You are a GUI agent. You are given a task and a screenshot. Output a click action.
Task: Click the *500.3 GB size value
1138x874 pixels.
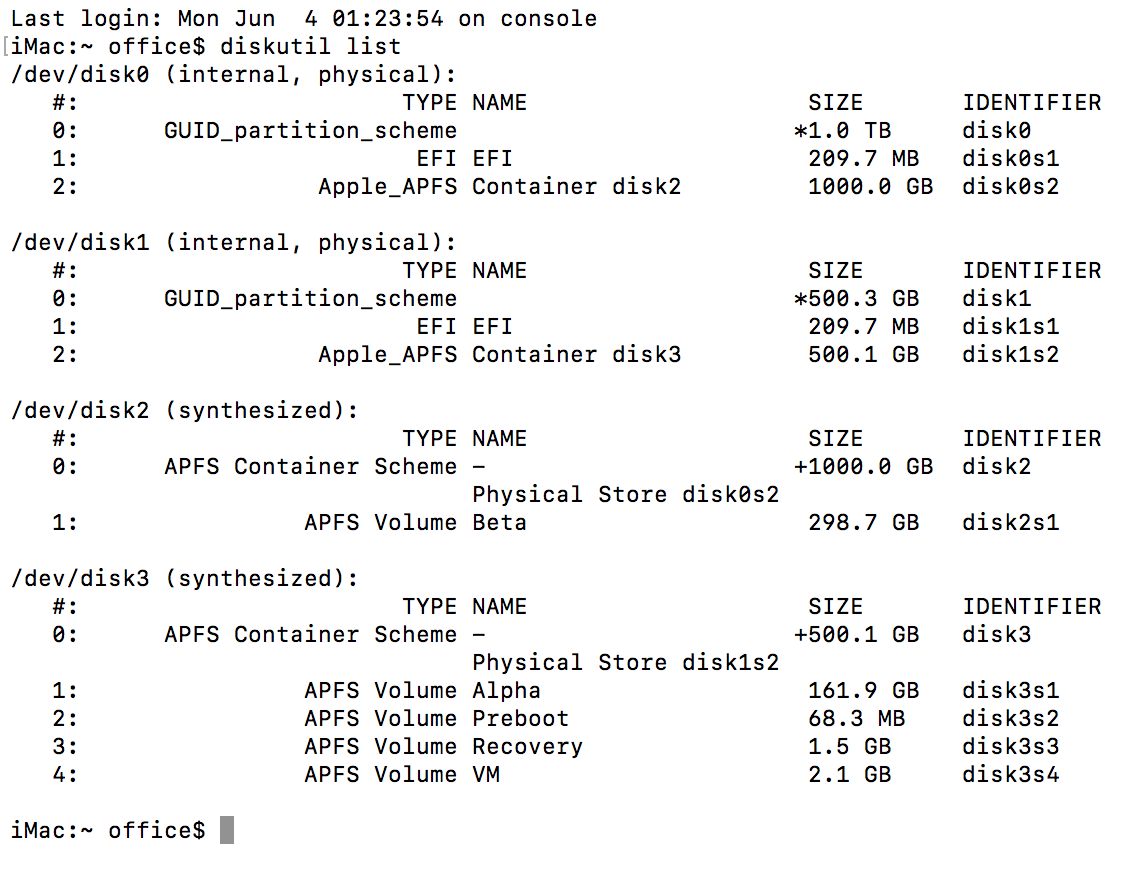coord(856,298)
